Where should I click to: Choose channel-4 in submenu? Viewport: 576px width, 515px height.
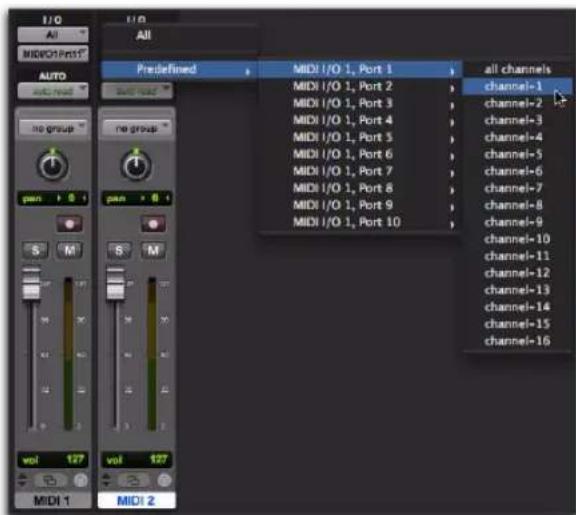(x=518, y=137)
